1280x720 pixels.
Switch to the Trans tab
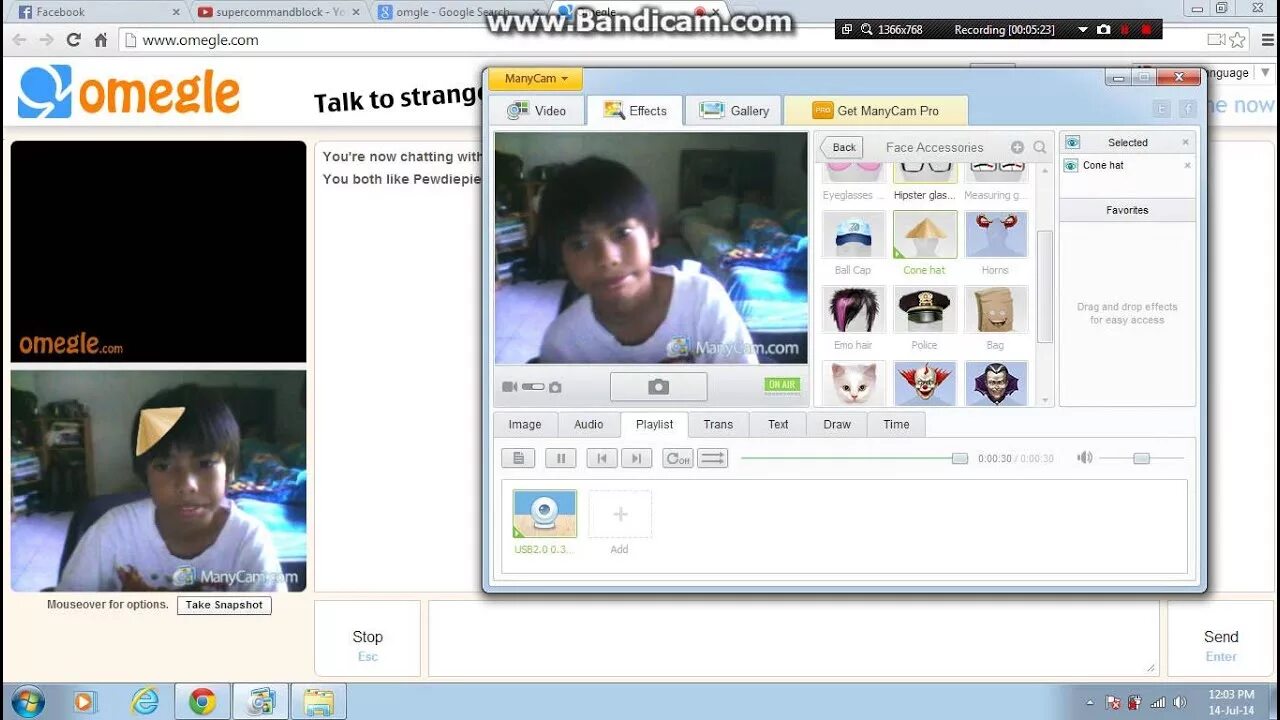coord(718,425)
